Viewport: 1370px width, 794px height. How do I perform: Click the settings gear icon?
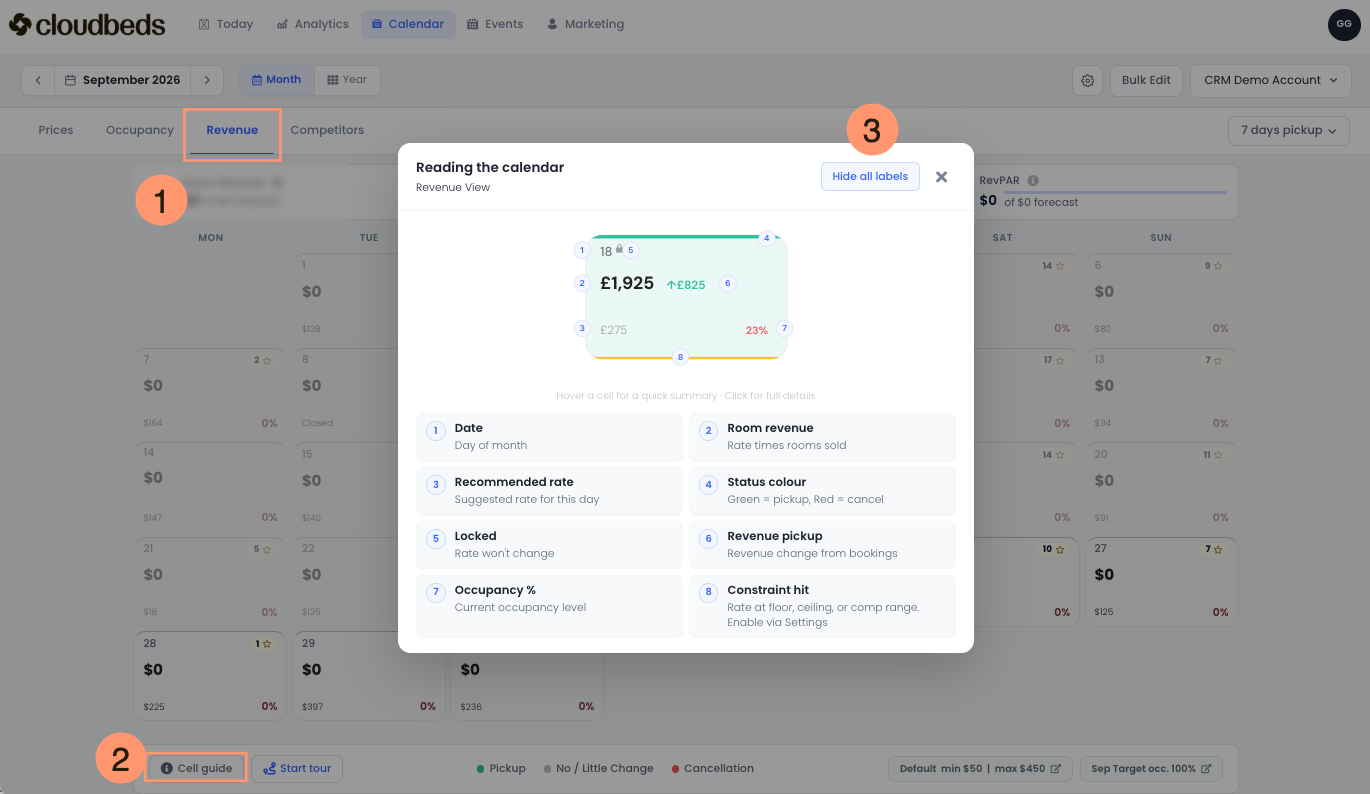[x=1087, y=80]
